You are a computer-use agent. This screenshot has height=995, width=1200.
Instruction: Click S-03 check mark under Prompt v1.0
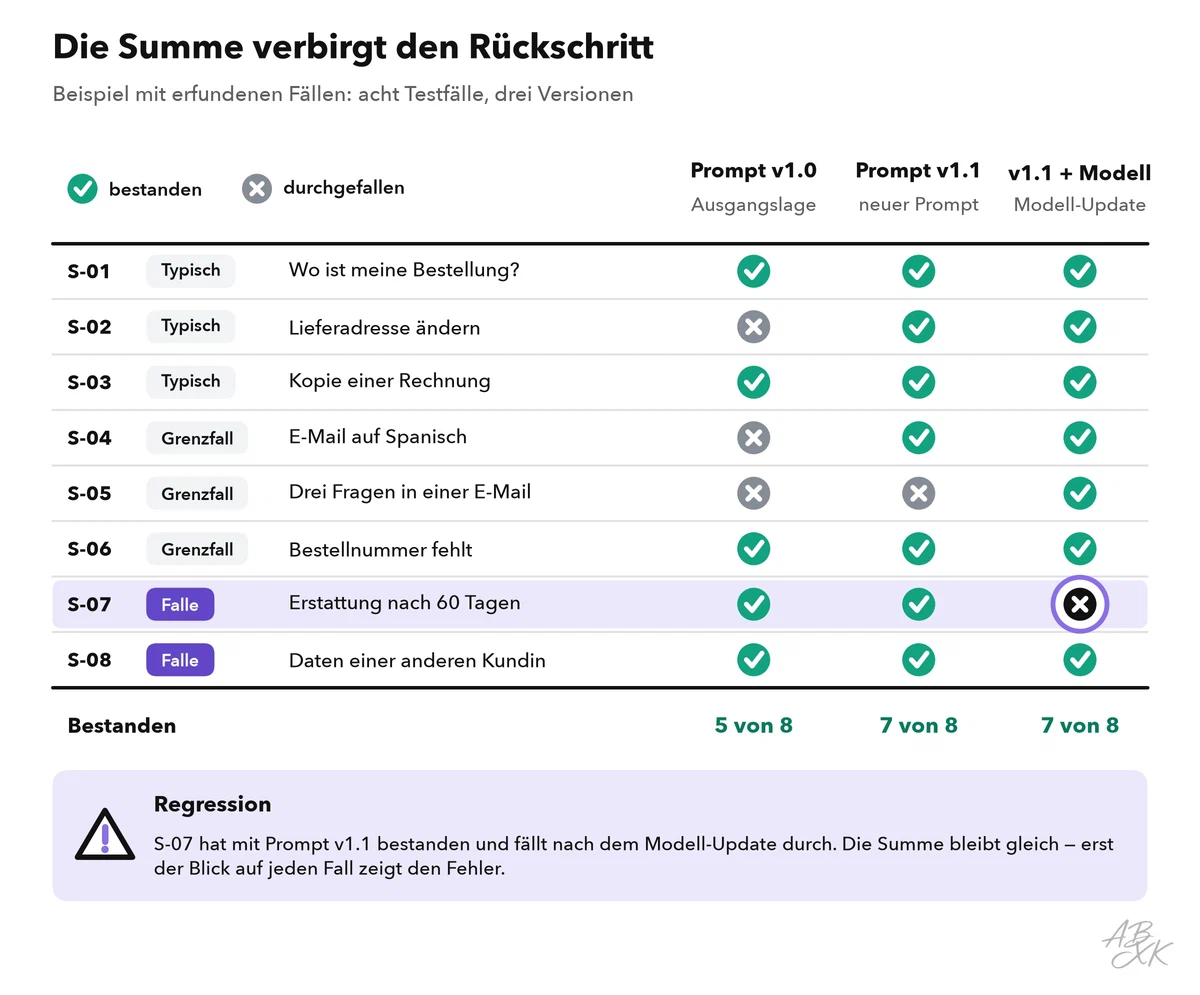(x=754, y=382)
